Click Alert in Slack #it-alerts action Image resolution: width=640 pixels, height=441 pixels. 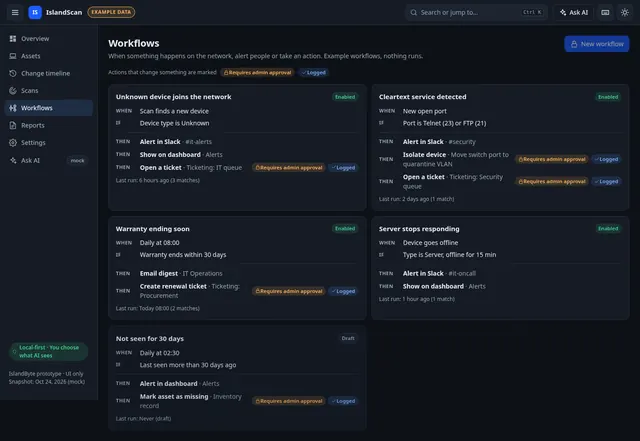(176, 142)
